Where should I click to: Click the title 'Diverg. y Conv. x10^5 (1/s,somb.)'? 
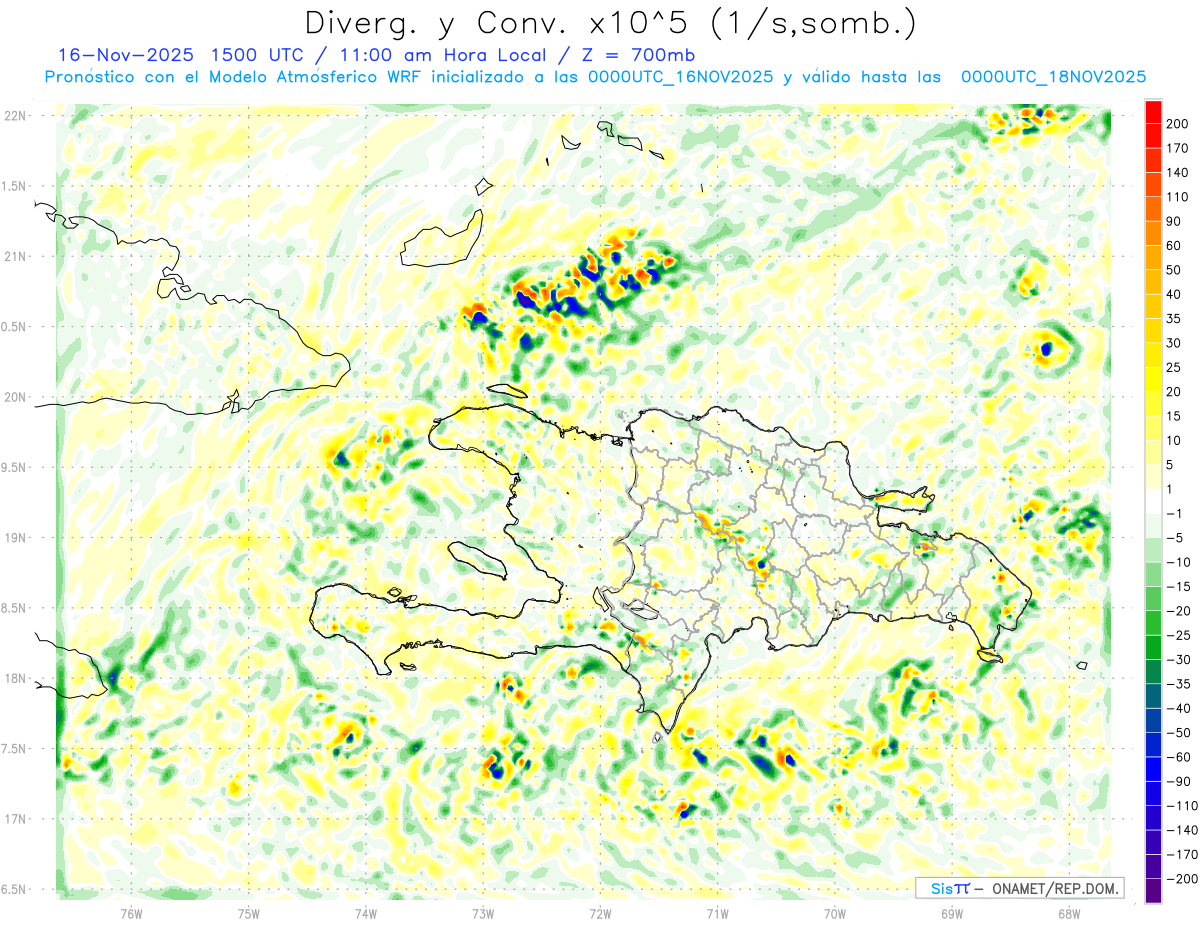tap(610, 23)
